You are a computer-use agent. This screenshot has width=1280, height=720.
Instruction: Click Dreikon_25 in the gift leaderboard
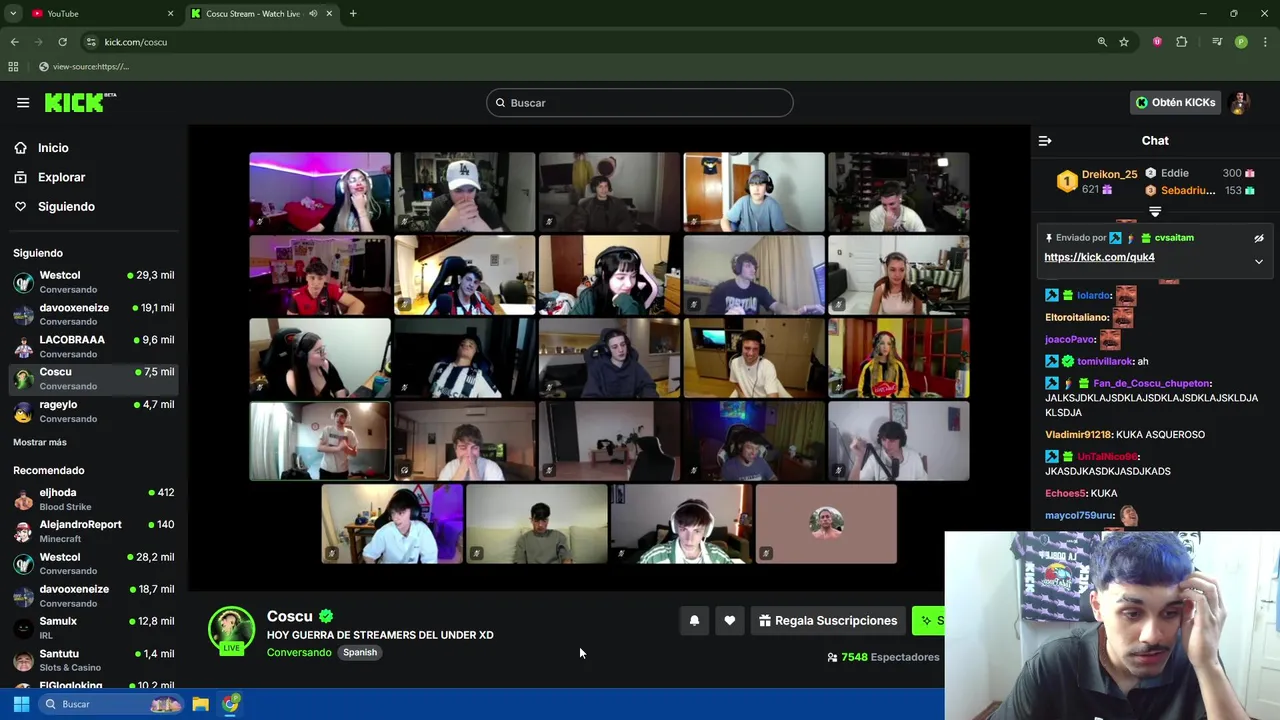[x=1109, y=174]
